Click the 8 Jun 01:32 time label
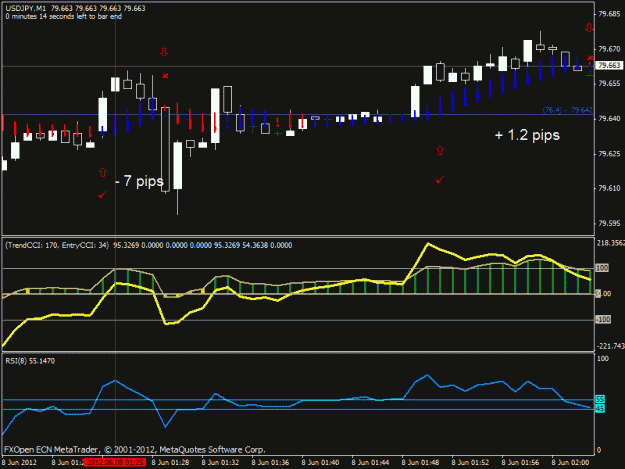This screenshot has height=469, width=625. pyautogui.click(x=220, y=462)
